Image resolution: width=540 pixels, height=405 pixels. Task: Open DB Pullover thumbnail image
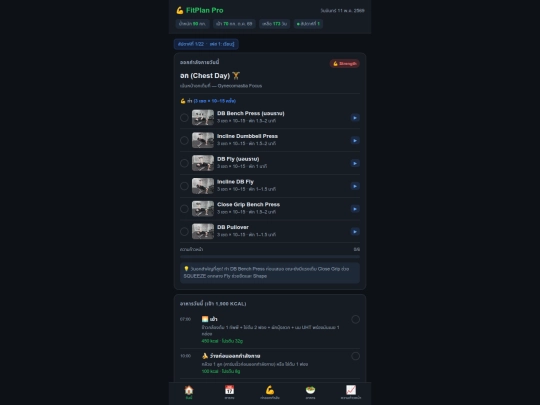(203, 231)
